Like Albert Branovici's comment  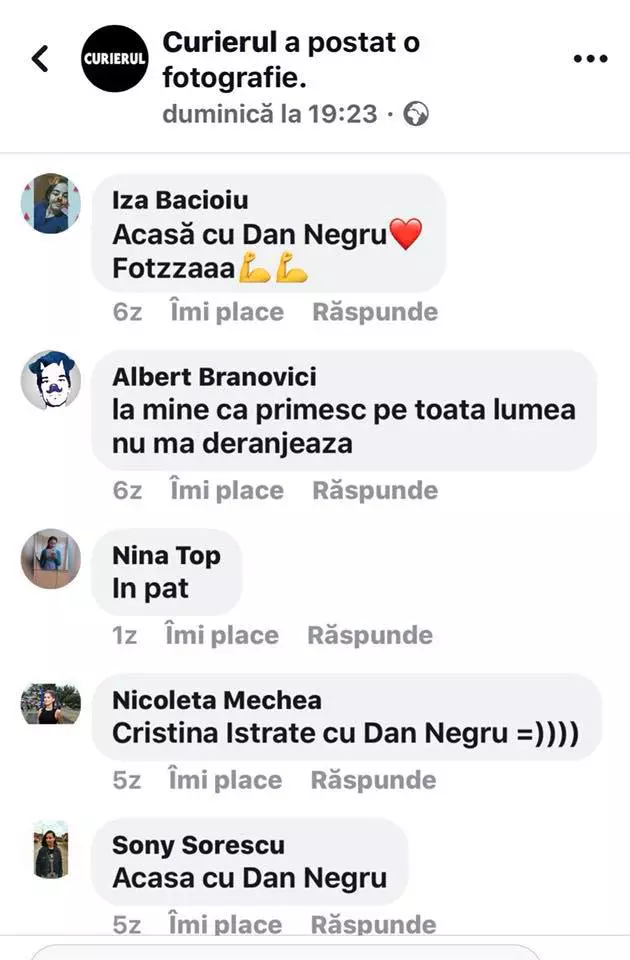(227, 490)
